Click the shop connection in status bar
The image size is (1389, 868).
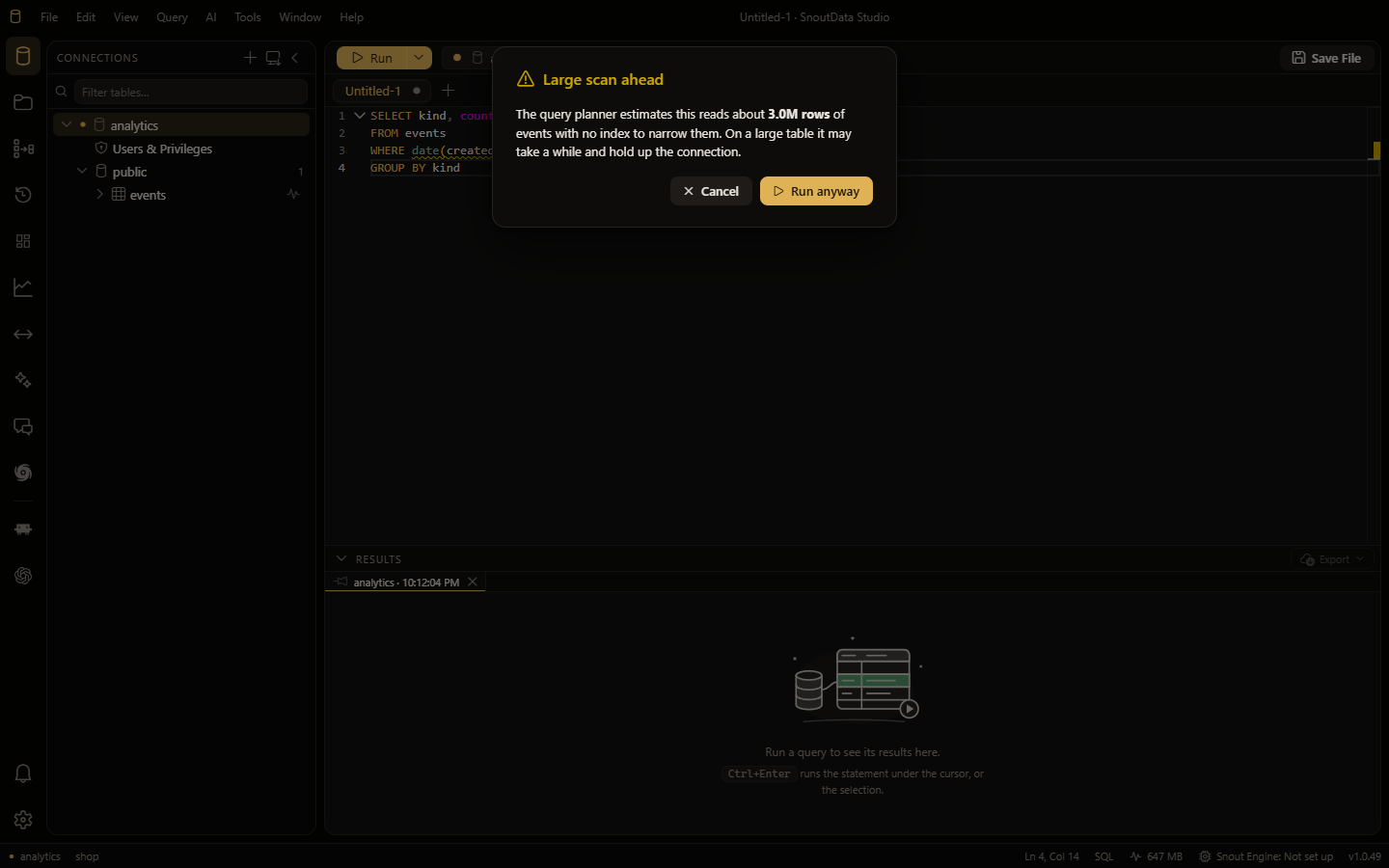(87, 856)
